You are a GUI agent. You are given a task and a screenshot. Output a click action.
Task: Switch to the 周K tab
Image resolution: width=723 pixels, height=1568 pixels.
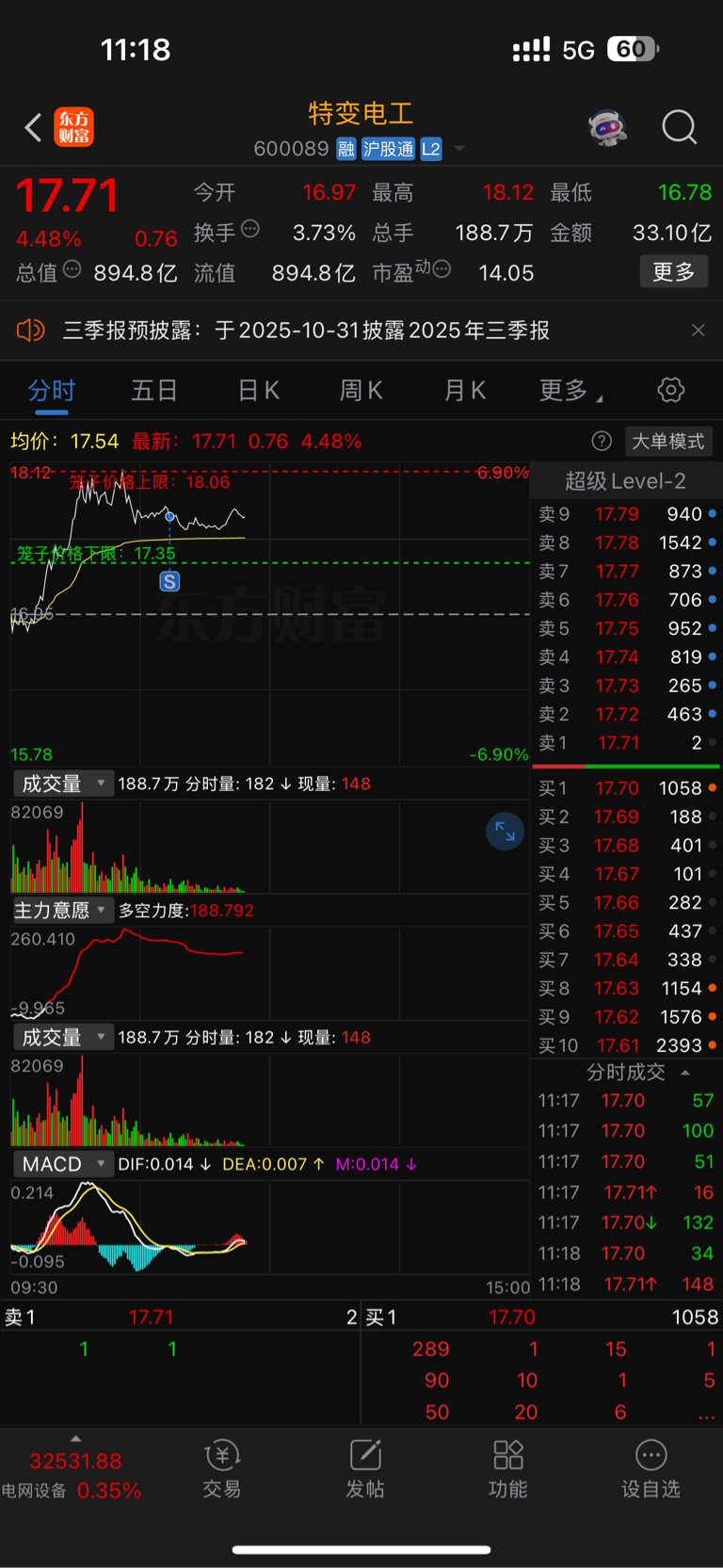pos(361,391)
